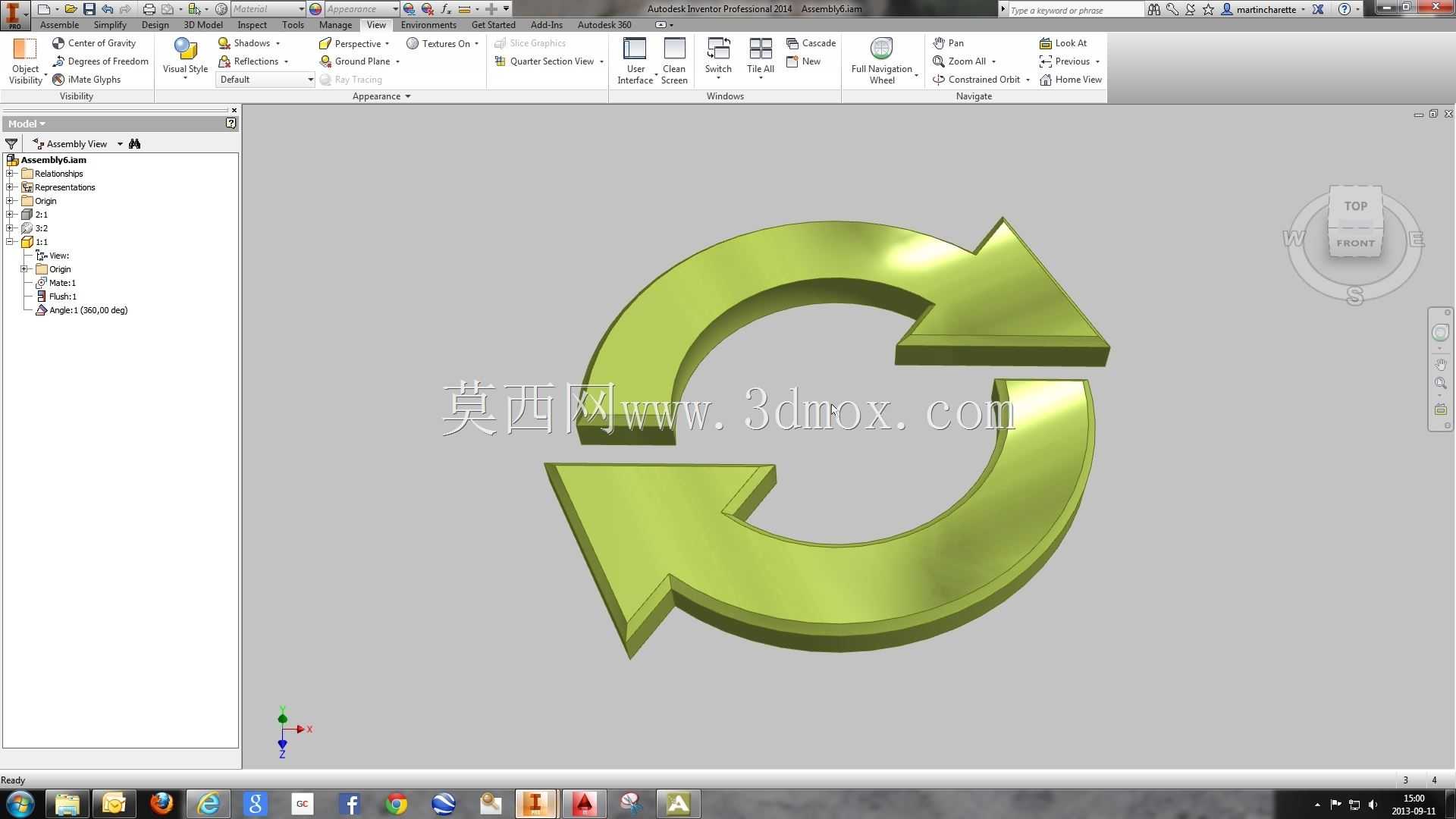Open the Help question mark icon
This screenshot has width=1456, height=819.
click(1344, 9)
